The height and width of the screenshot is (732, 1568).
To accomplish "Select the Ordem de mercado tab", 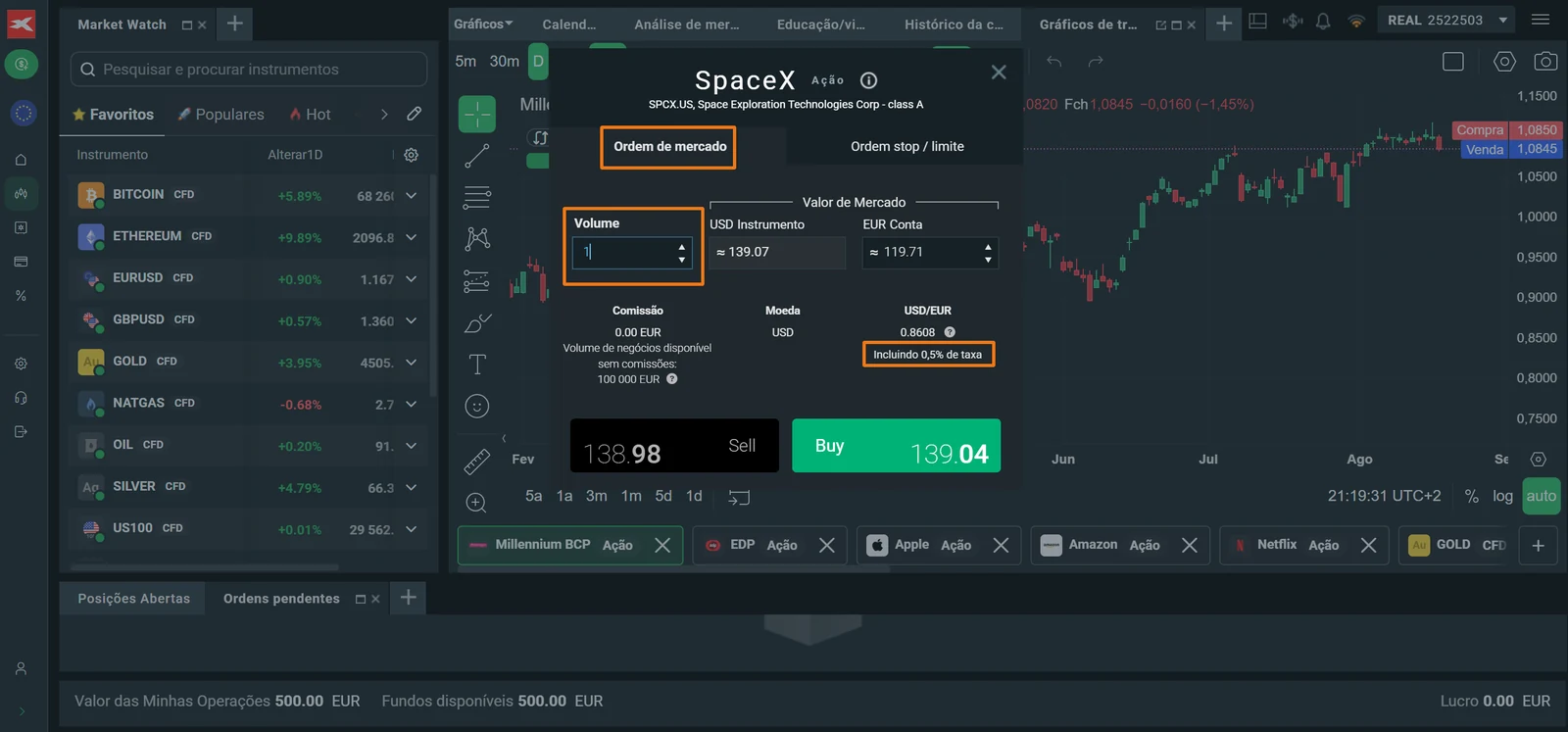I will click(669, 146).
